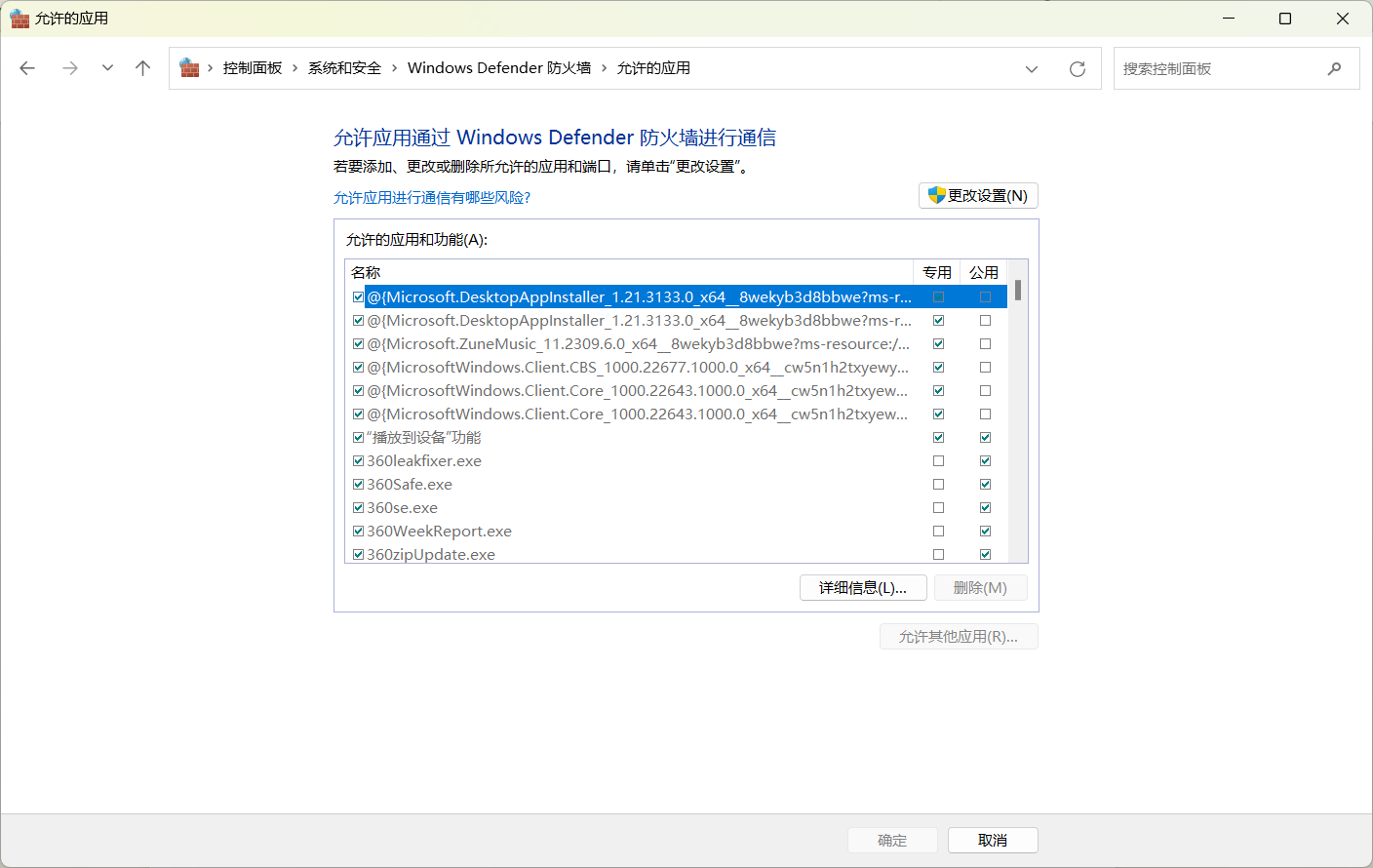Click the refresh icon in the address bar

(x=1077, y=68)
